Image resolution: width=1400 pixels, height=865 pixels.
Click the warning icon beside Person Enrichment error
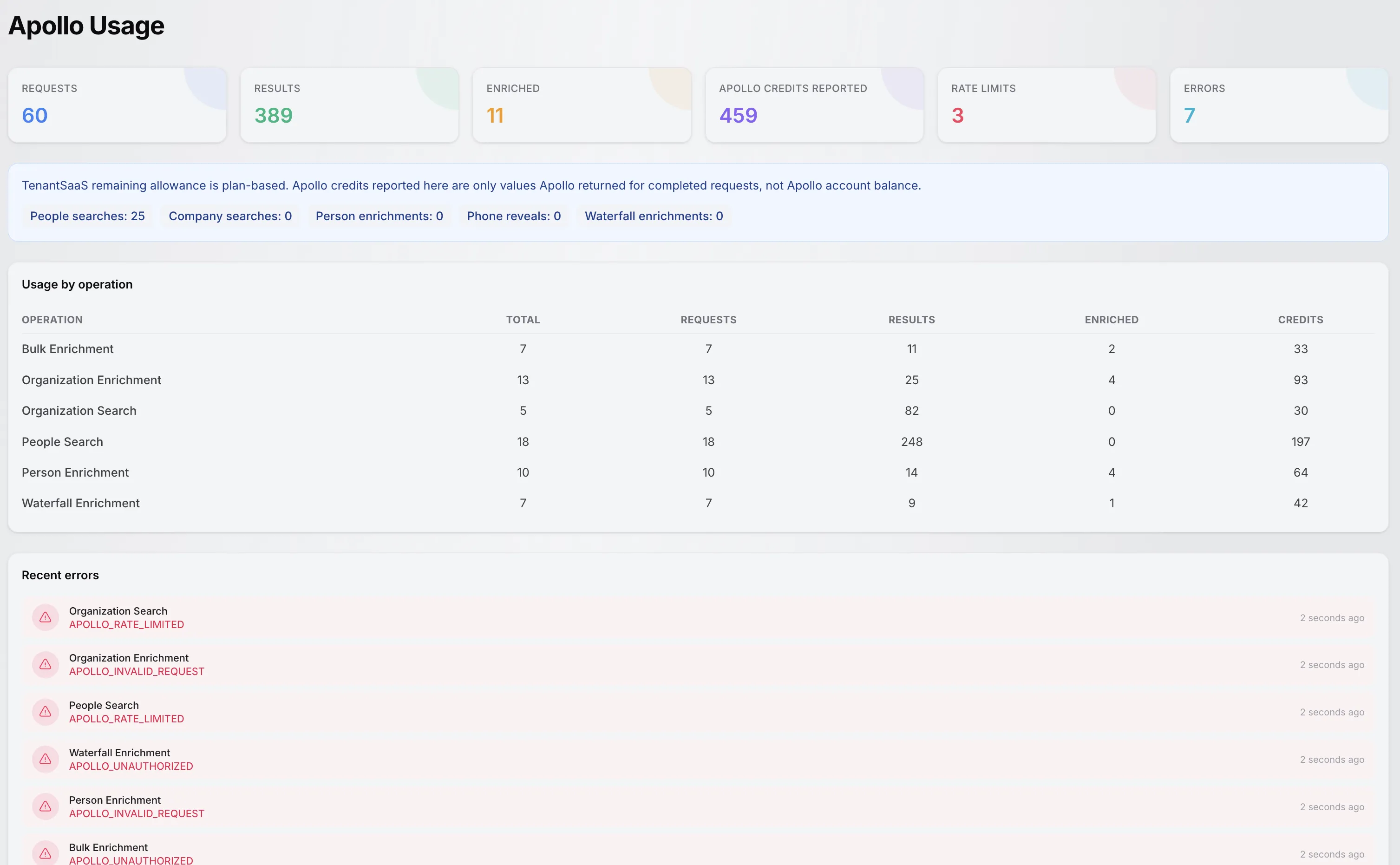coord(45,806)
